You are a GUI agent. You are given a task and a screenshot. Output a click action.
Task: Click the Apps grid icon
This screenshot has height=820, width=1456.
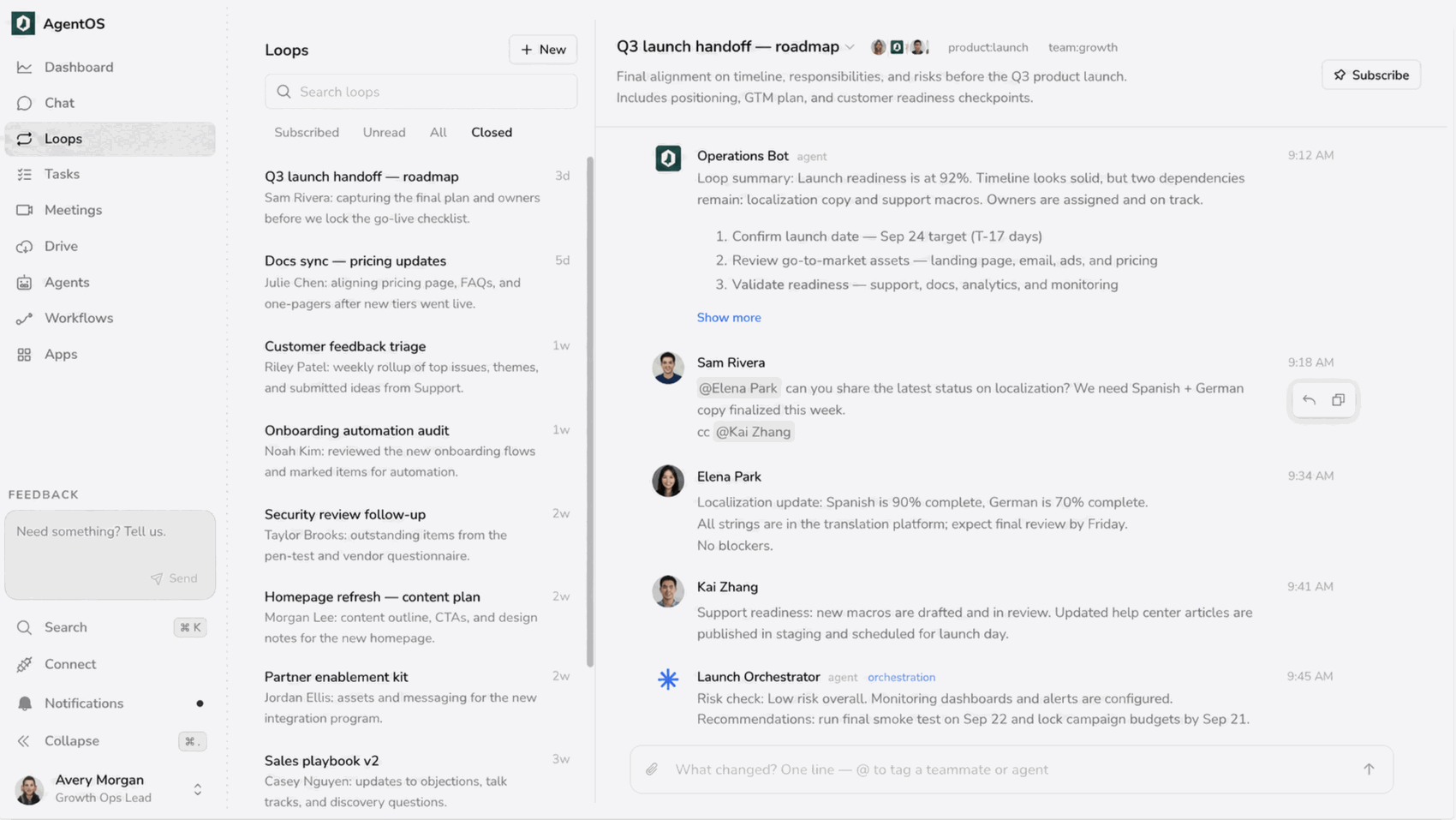click(x=24, y=354)
